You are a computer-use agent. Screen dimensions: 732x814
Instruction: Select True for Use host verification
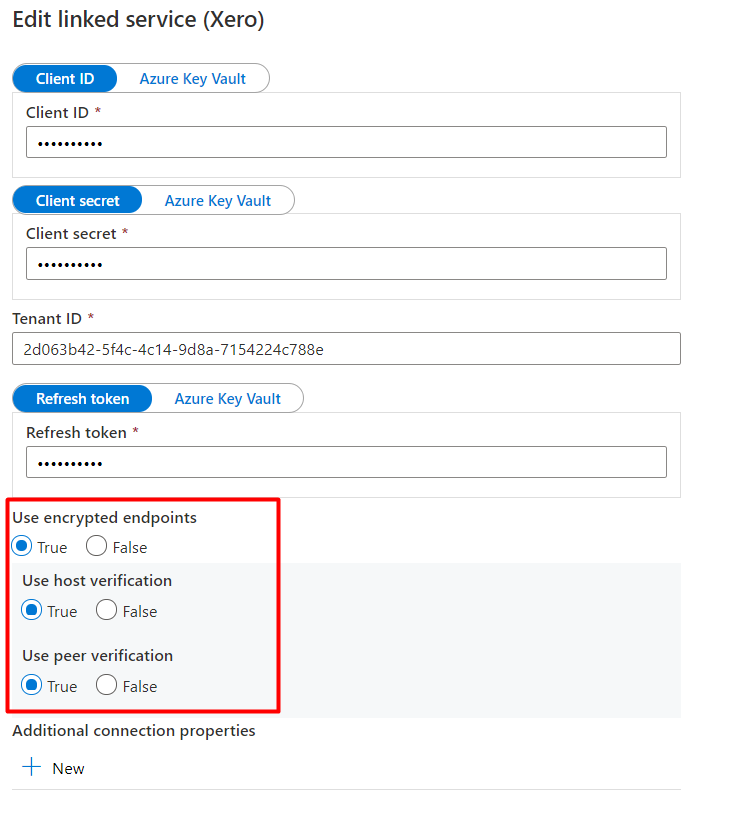(32, 610)
